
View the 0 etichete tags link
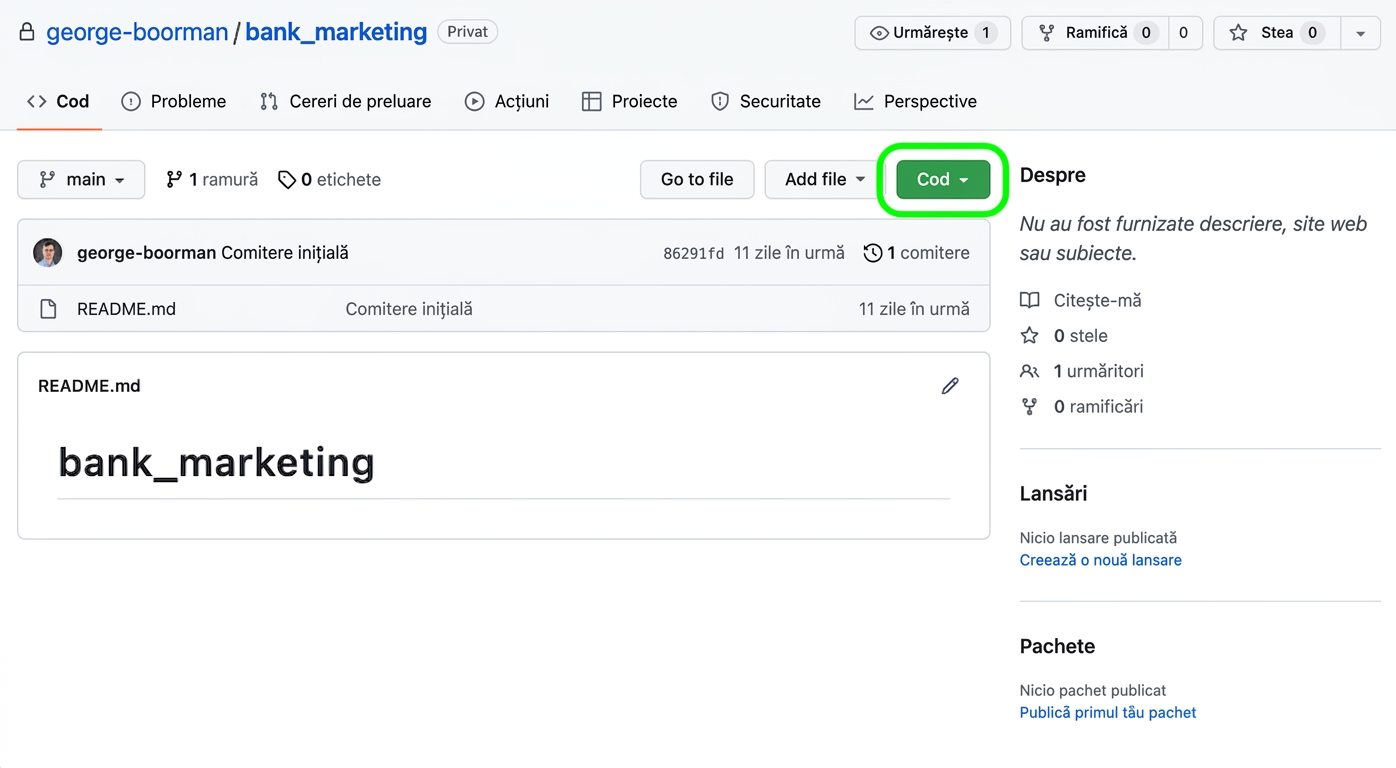pos(329,179)
